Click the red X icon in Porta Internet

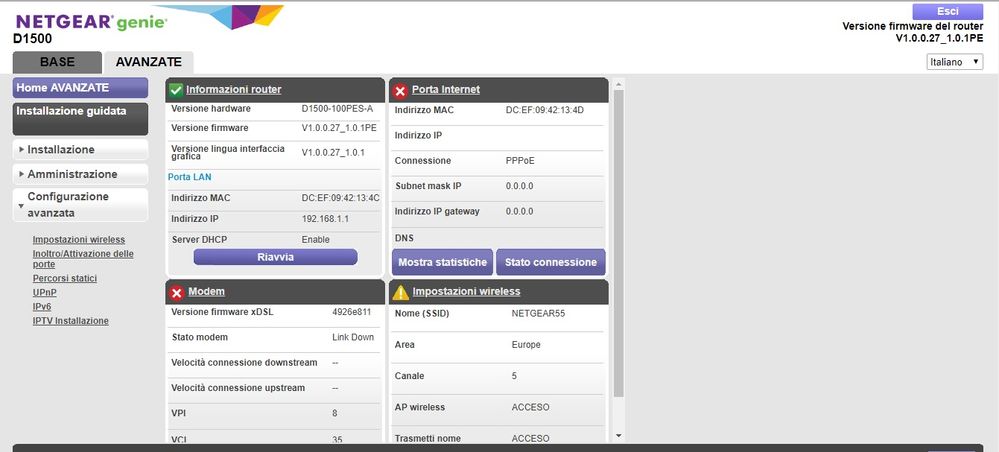click(400, 91)
